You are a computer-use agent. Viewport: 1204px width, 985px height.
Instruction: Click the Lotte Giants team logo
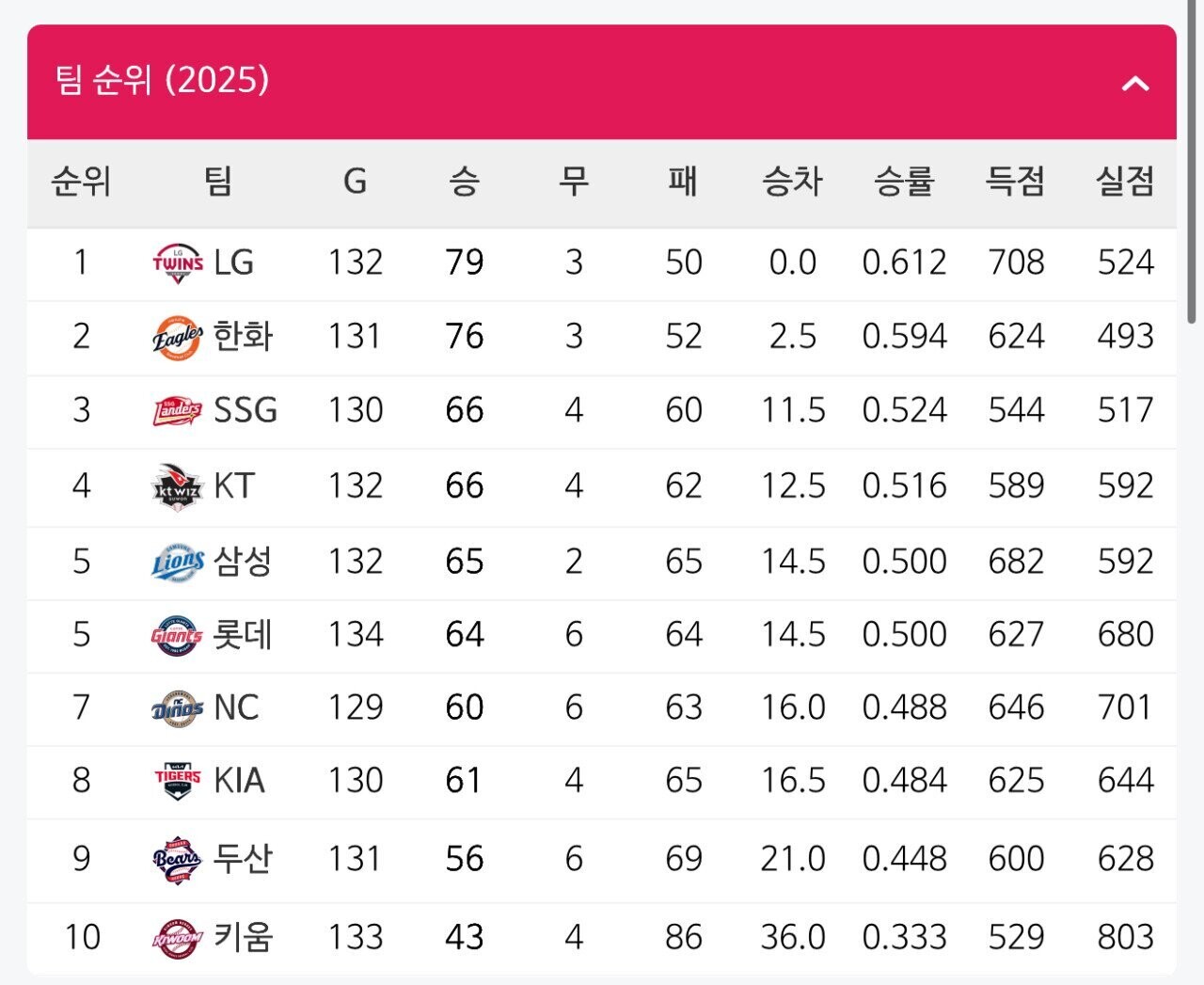tap(178, 635)
